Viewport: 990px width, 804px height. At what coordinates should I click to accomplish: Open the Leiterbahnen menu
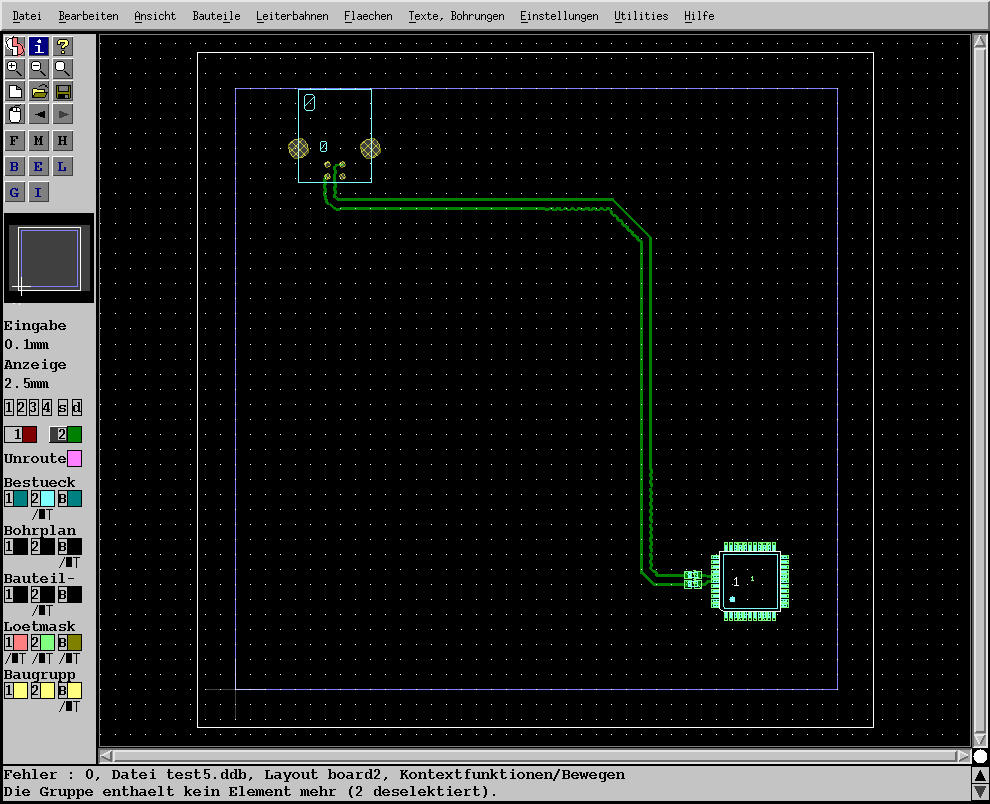click(292, 16)
